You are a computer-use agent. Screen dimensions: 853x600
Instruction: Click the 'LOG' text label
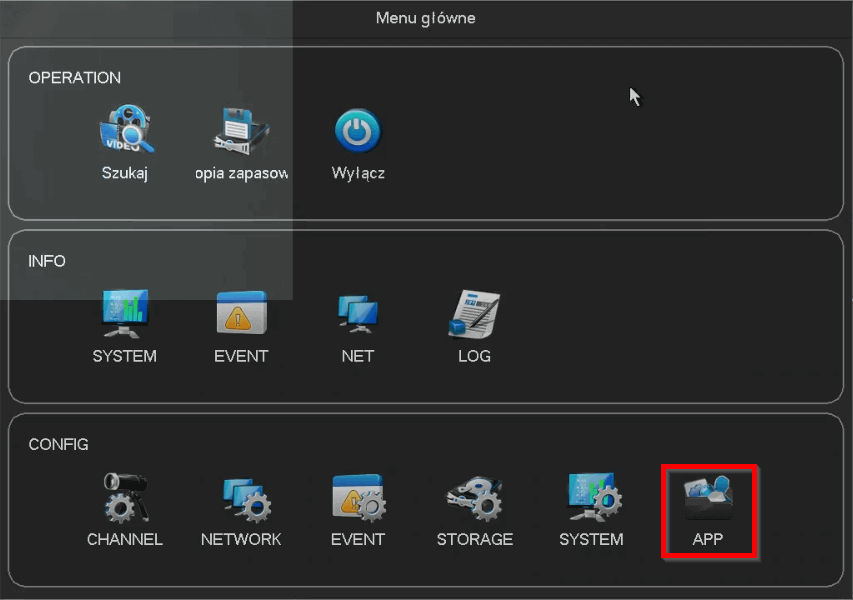tap(474, 356)
